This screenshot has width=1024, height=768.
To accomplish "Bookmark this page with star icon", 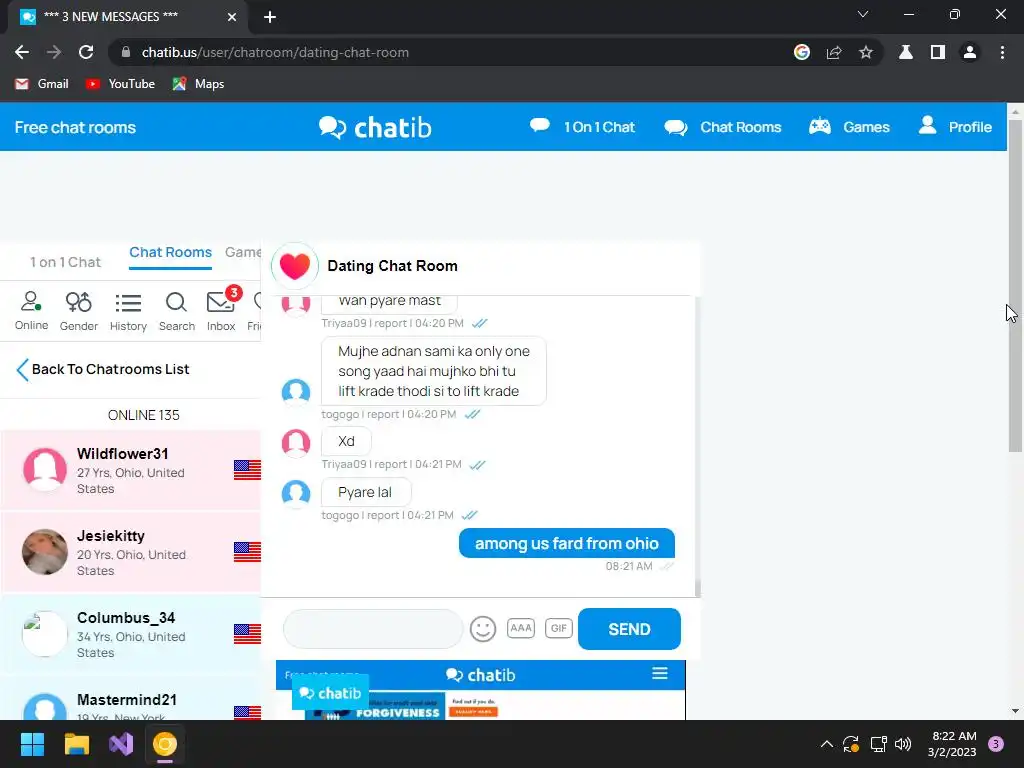I will click(x=865, y=52).
